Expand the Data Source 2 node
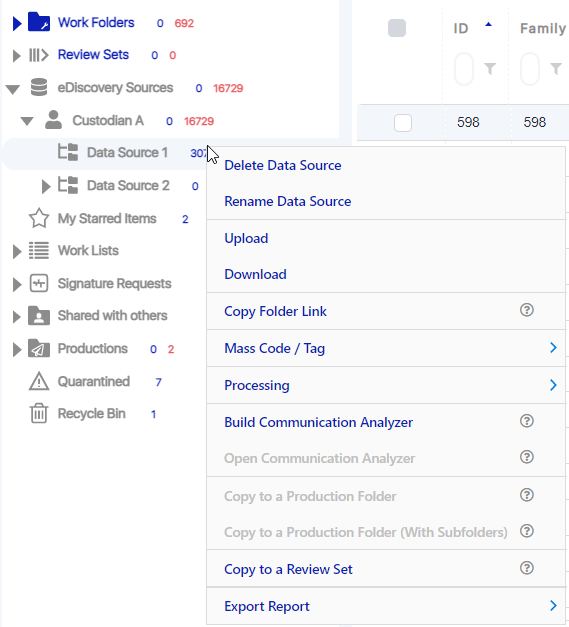Screen dimensions: 569x627 46,186
